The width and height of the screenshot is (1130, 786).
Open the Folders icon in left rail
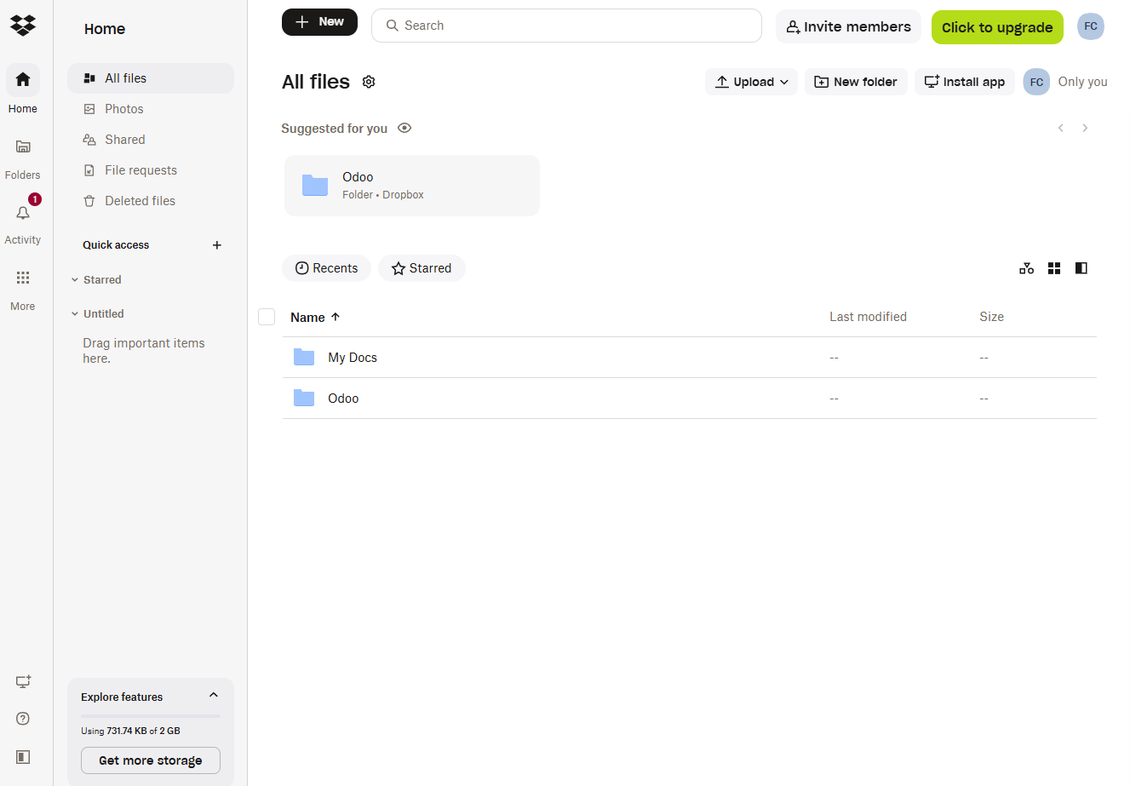23,146
